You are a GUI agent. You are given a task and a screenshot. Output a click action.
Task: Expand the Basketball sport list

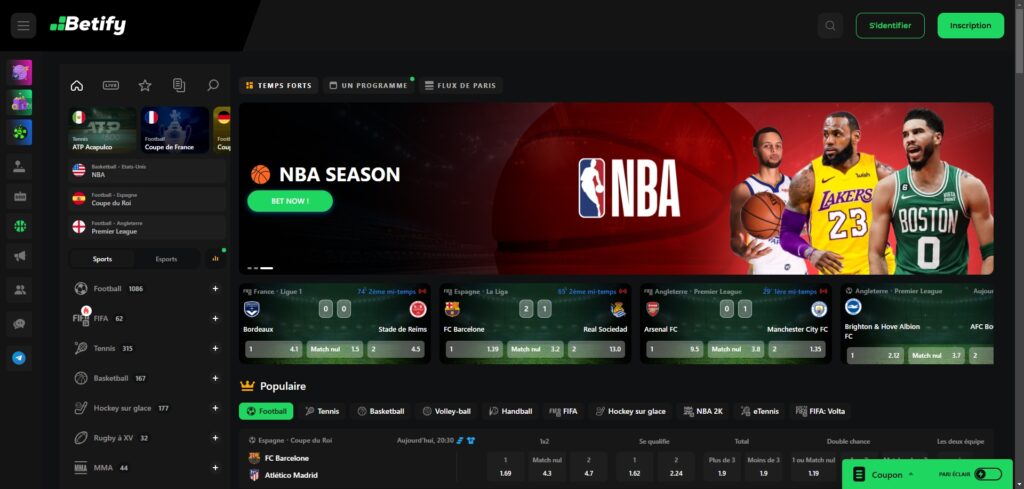point(216,378)
